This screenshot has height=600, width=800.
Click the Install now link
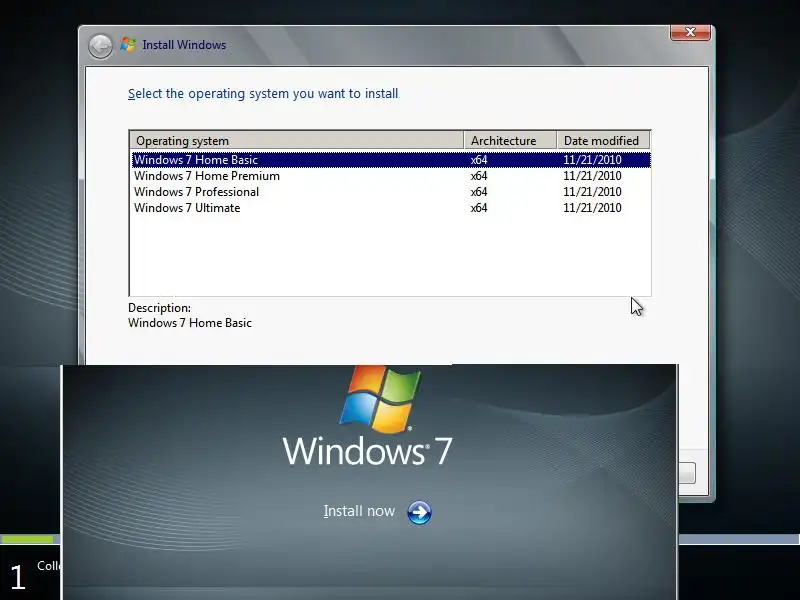359,511
